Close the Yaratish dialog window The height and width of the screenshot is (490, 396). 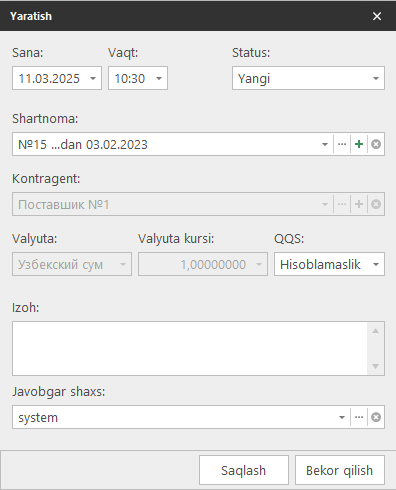(x=377, y=16)
